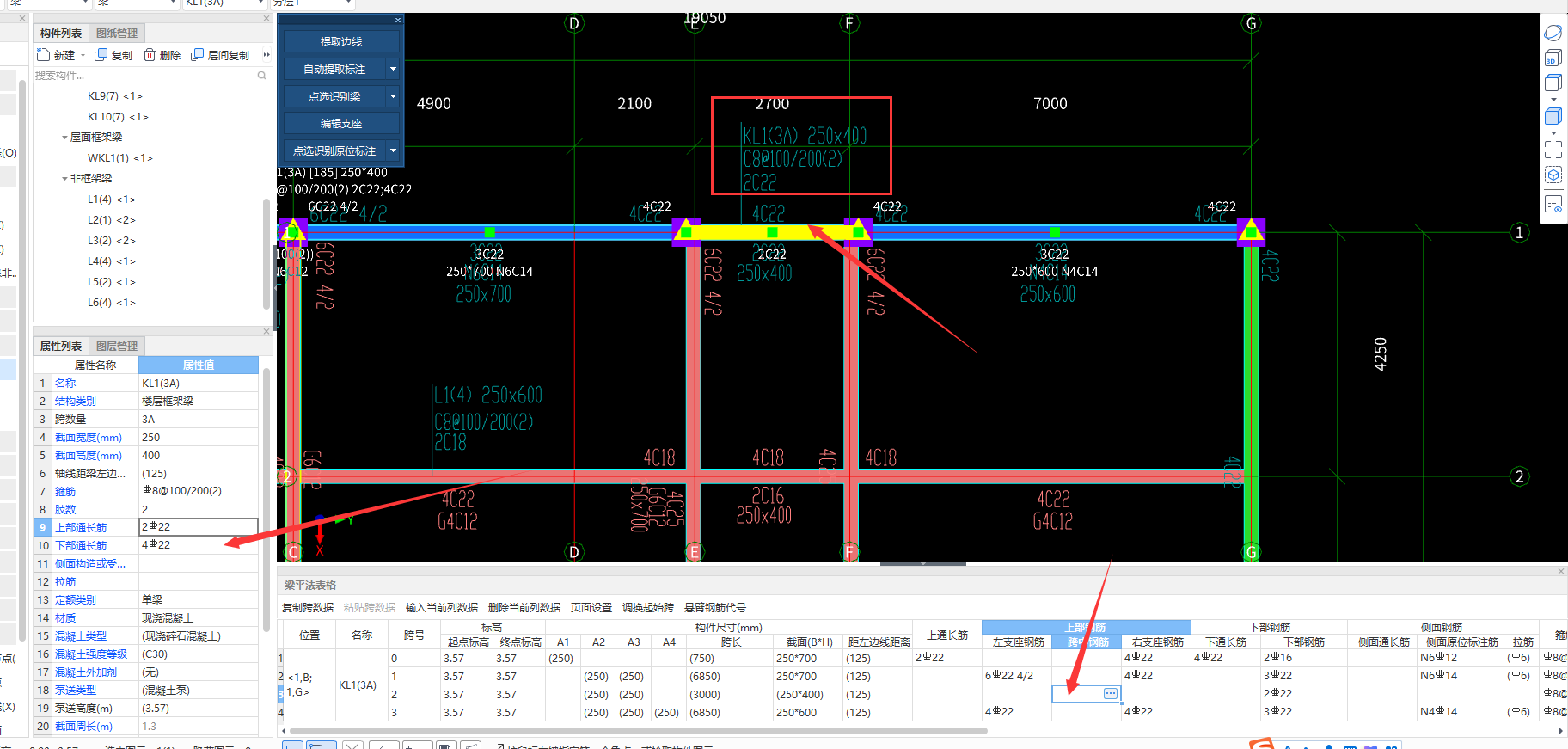1568x749 pixels.
Task: Click the 下部通长筋 value 4⌀22
Action: (x=199, y=545)
